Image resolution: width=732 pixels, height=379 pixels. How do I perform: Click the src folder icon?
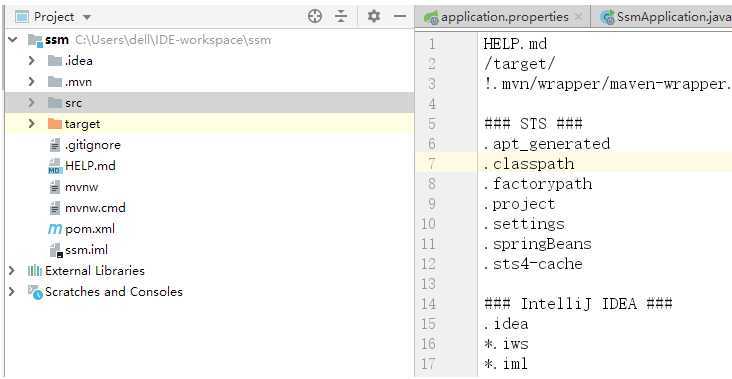(x=55, y=103)
